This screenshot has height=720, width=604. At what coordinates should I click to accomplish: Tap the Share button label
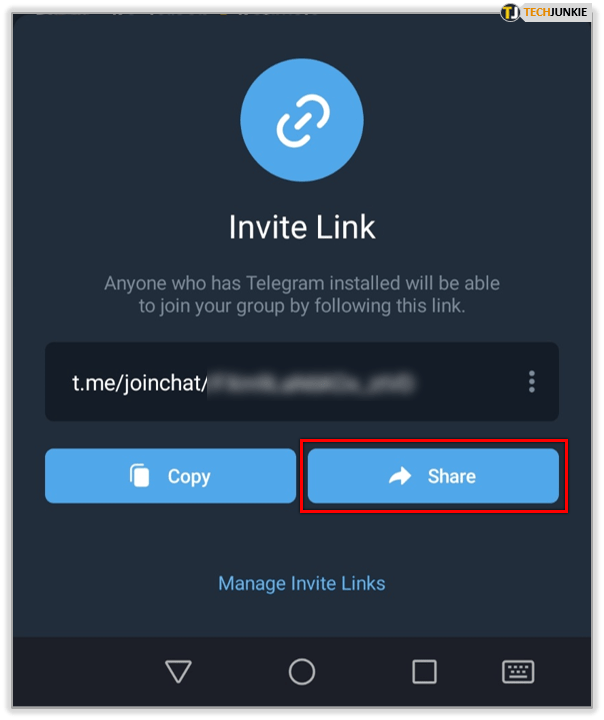452,476
